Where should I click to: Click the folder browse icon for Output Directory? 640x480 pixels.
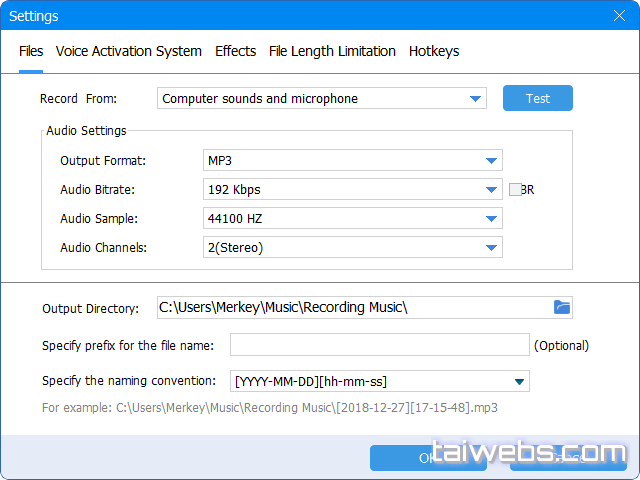562,307
